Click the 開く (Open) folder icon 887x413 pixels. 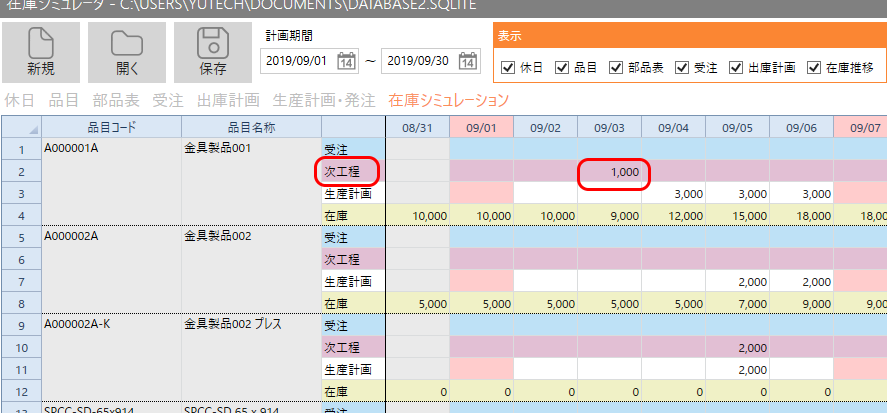[x=127, y=44]
